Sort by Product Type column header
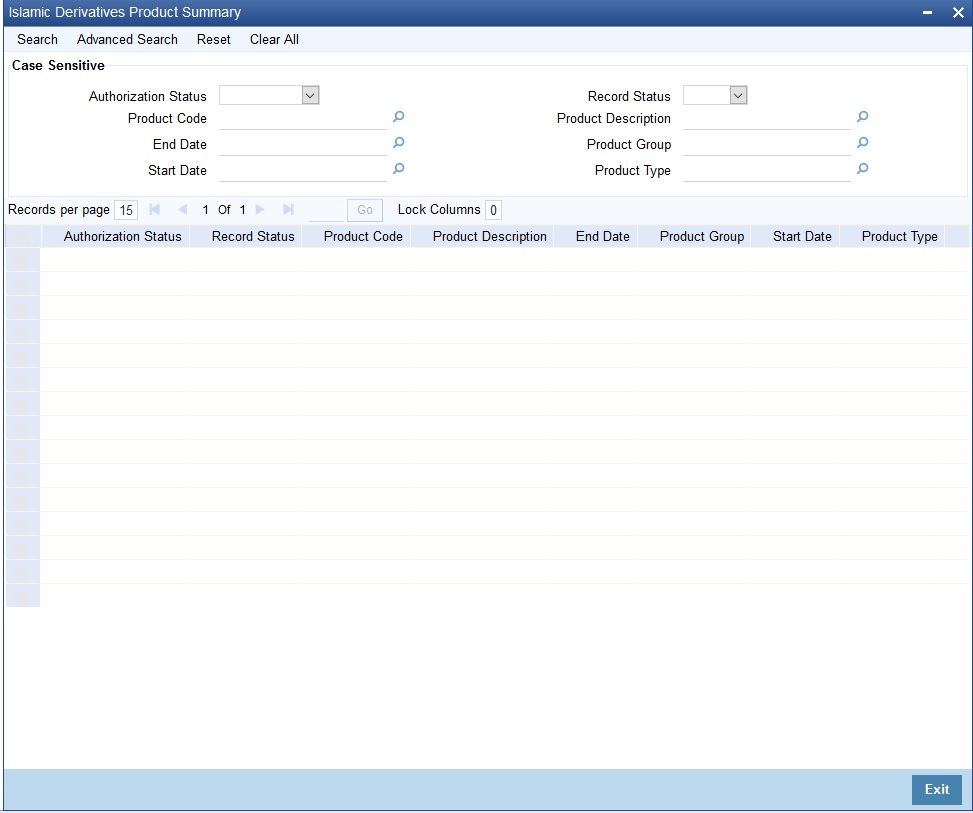 [x=899, y=236]
